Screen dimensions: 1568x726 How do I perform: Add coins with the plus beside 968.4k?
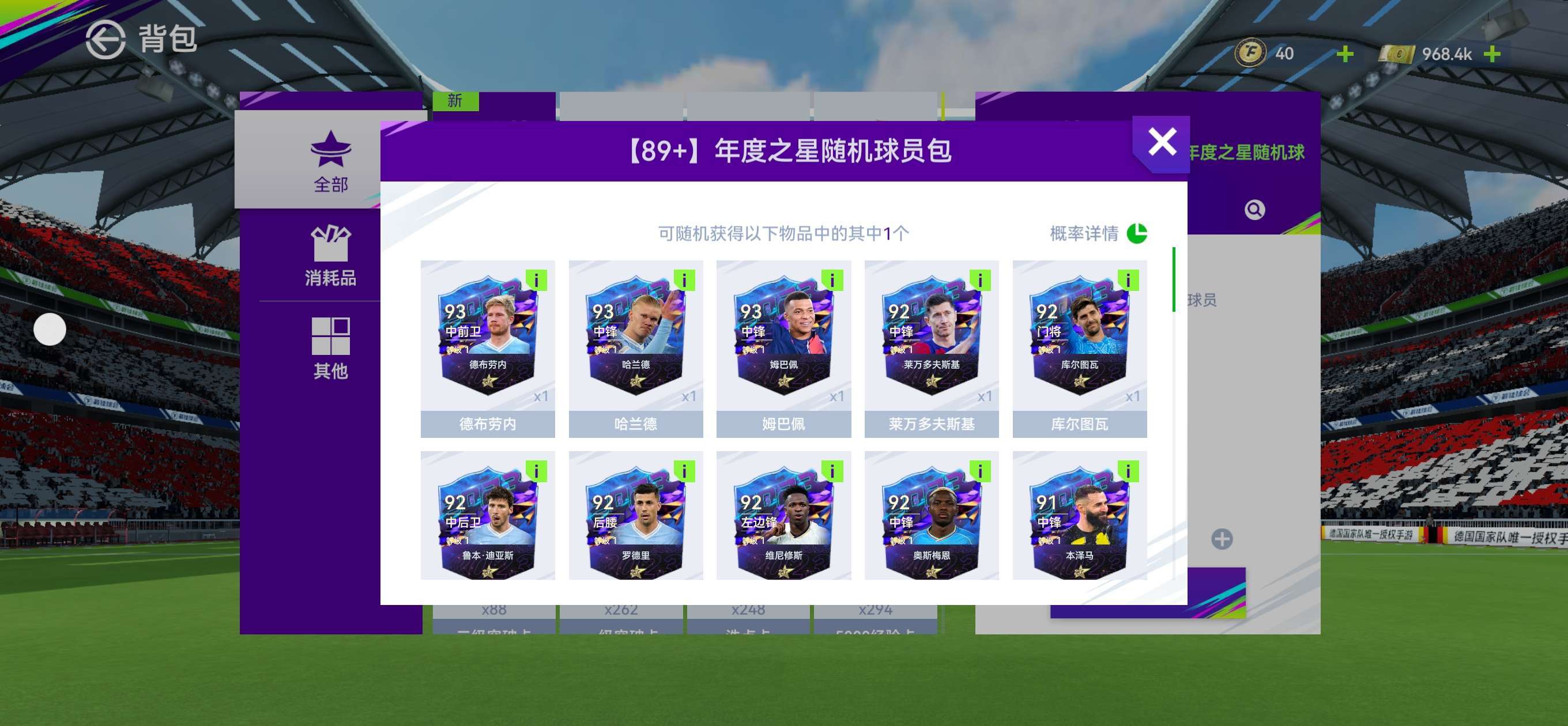(1492, 54)
